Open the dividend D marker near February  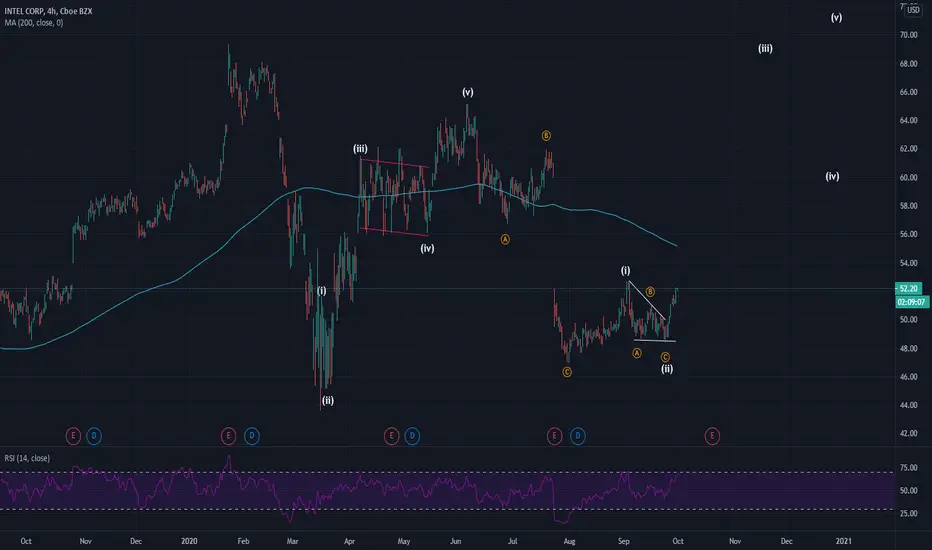point(251,436)
